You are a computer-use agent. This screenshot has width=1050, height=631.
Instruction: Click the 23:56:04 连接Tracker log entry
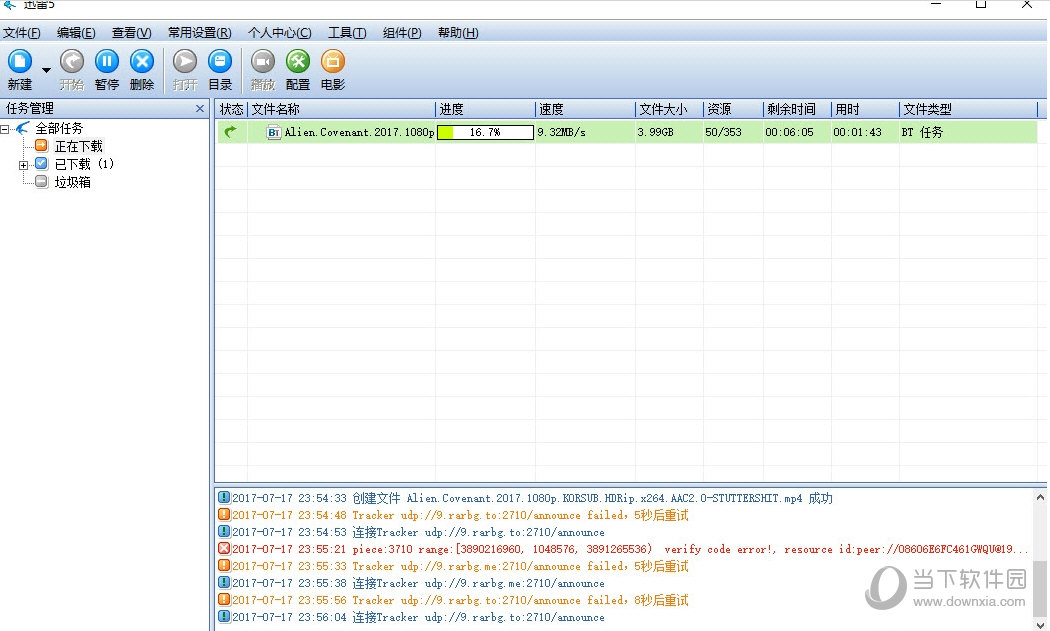tap(418, 618)
